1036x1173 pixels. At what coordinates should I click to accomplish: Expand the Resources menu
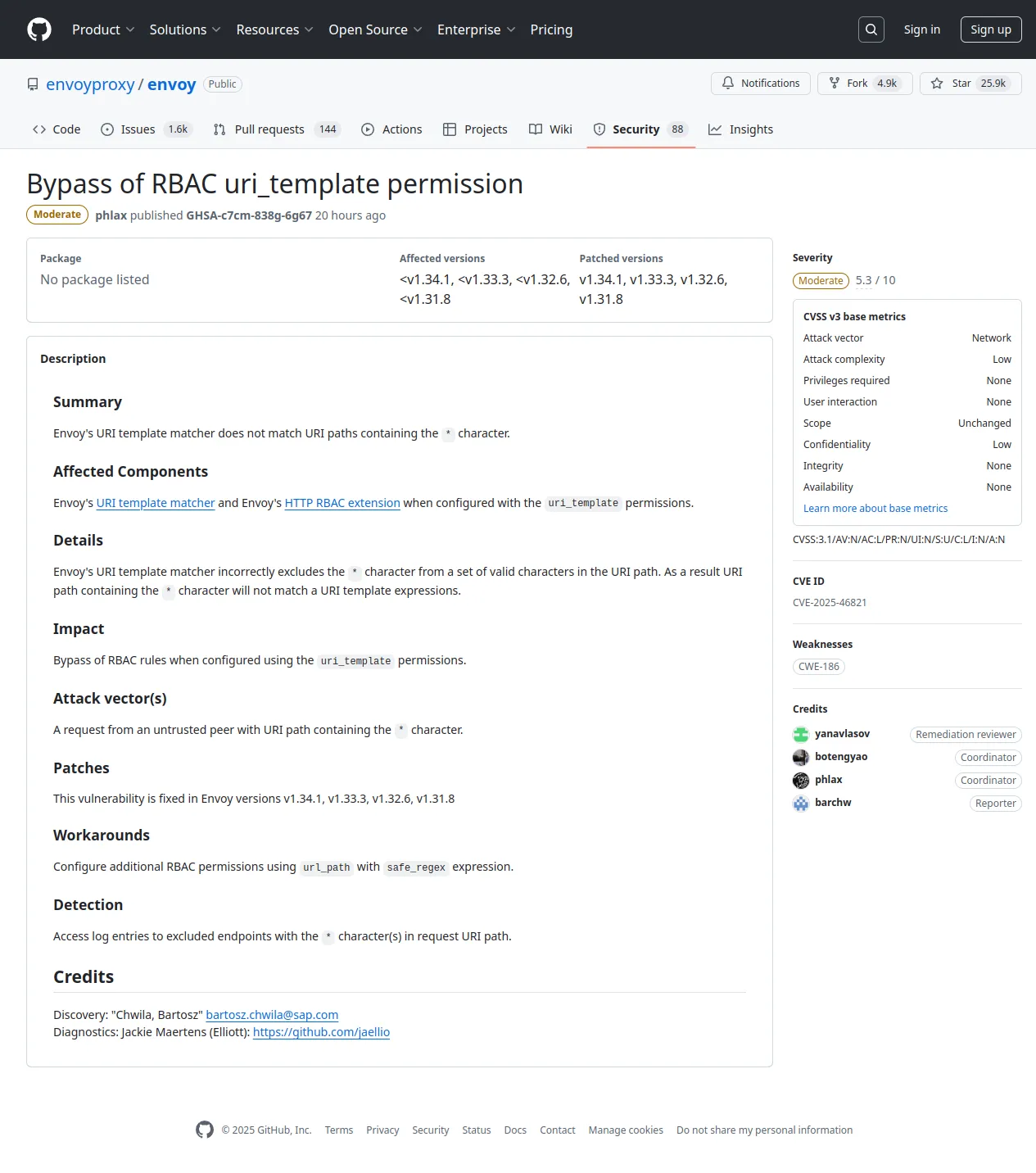point(274,29)
